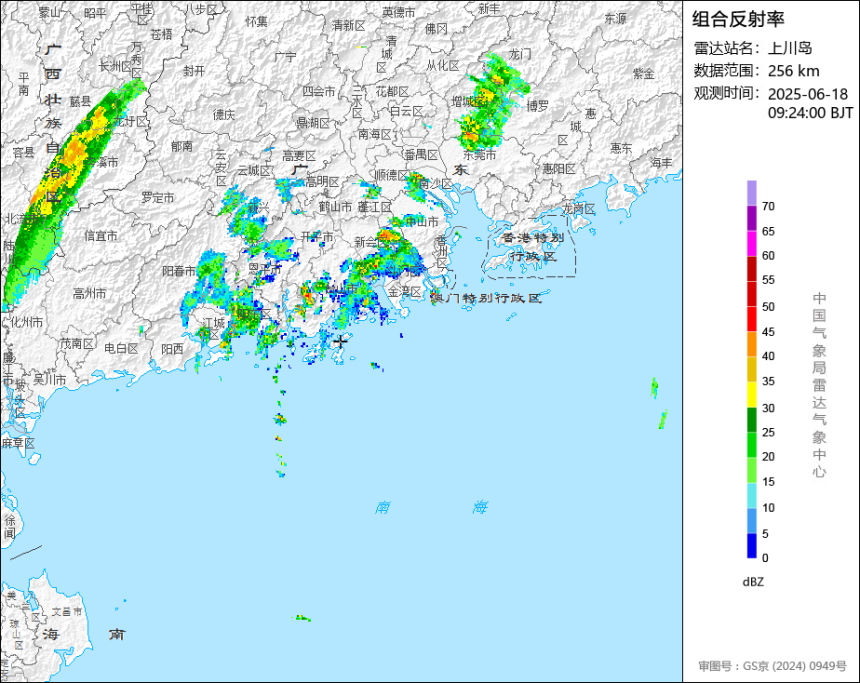This screenshot has height=683, width=860.
Task: Click the 麻章区 district label
Action: 18,442
